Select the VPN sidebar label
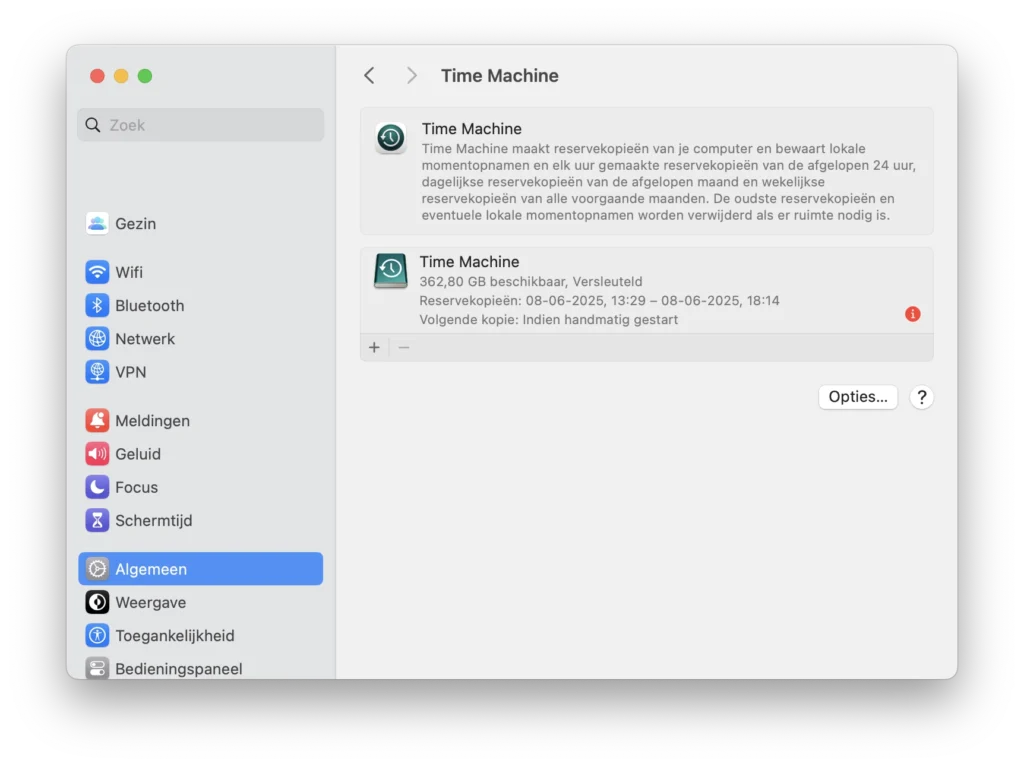Image resolution: width=1024 pixels, height=767 pixels. 131,372
